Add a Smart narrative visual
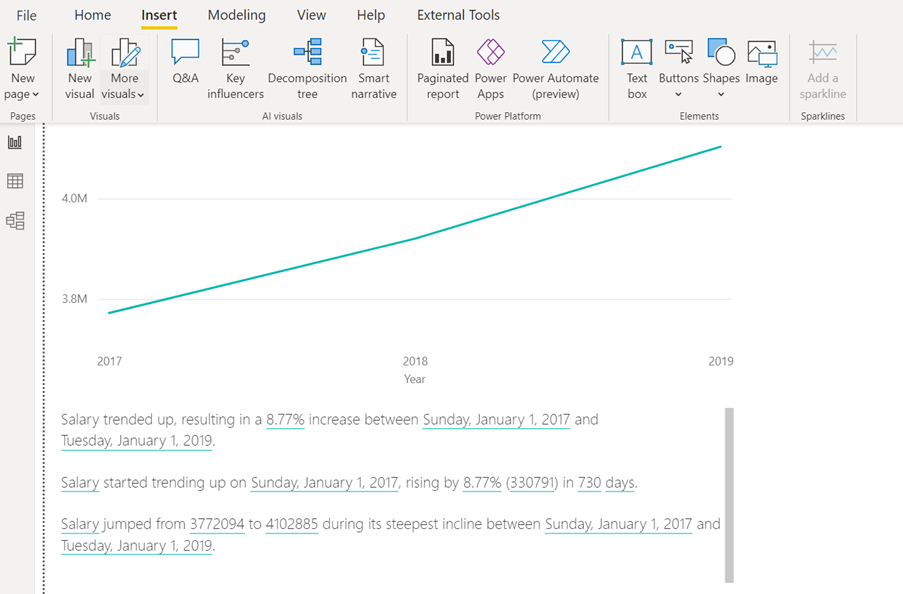 tap(373, 65)
